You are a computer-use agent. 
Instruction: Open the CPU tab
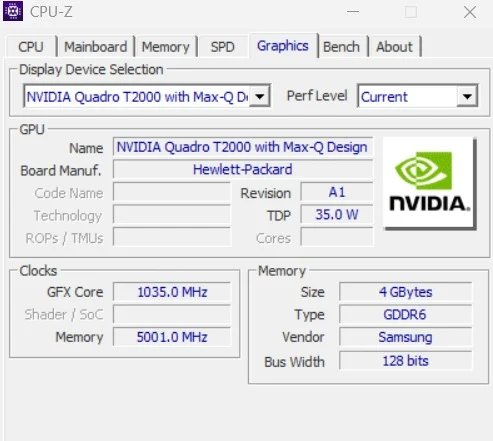(31, 47)
